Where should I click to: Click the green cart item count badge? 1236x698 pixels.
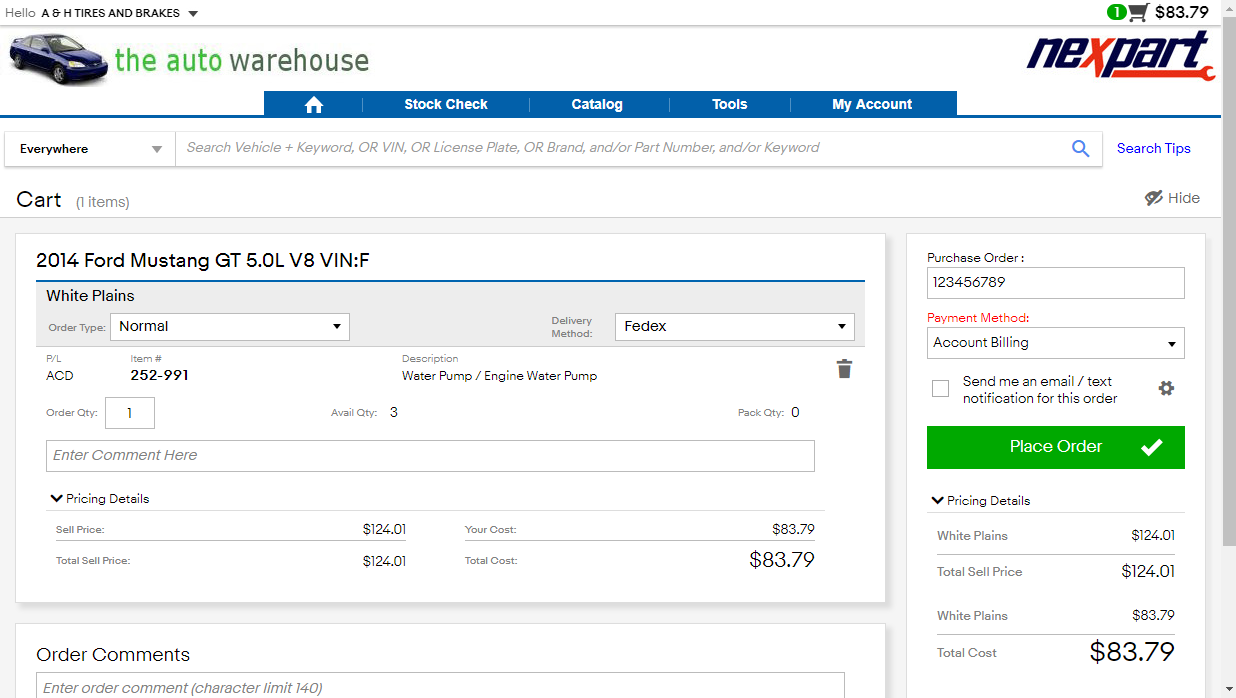[1116, 12]
